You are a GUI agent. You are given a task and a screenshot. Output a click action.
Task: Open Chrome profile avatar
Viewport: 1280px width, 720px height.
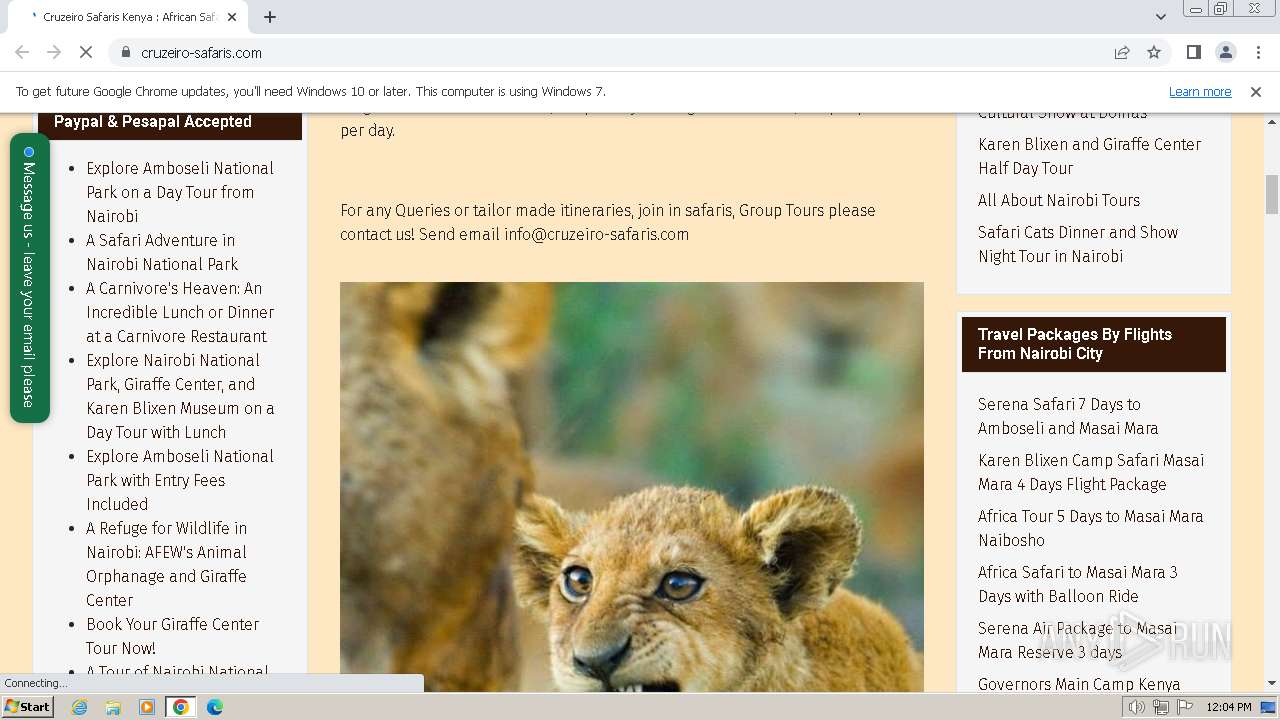coord(1226,52)
